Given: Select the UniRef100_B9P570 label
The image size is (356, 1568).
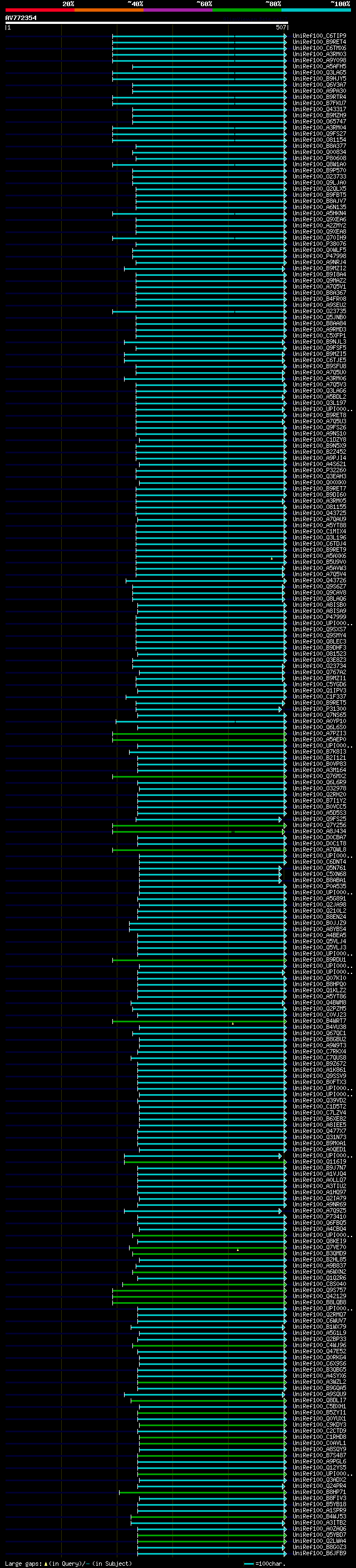Looking at the screenshot, I should pos(319,170).
